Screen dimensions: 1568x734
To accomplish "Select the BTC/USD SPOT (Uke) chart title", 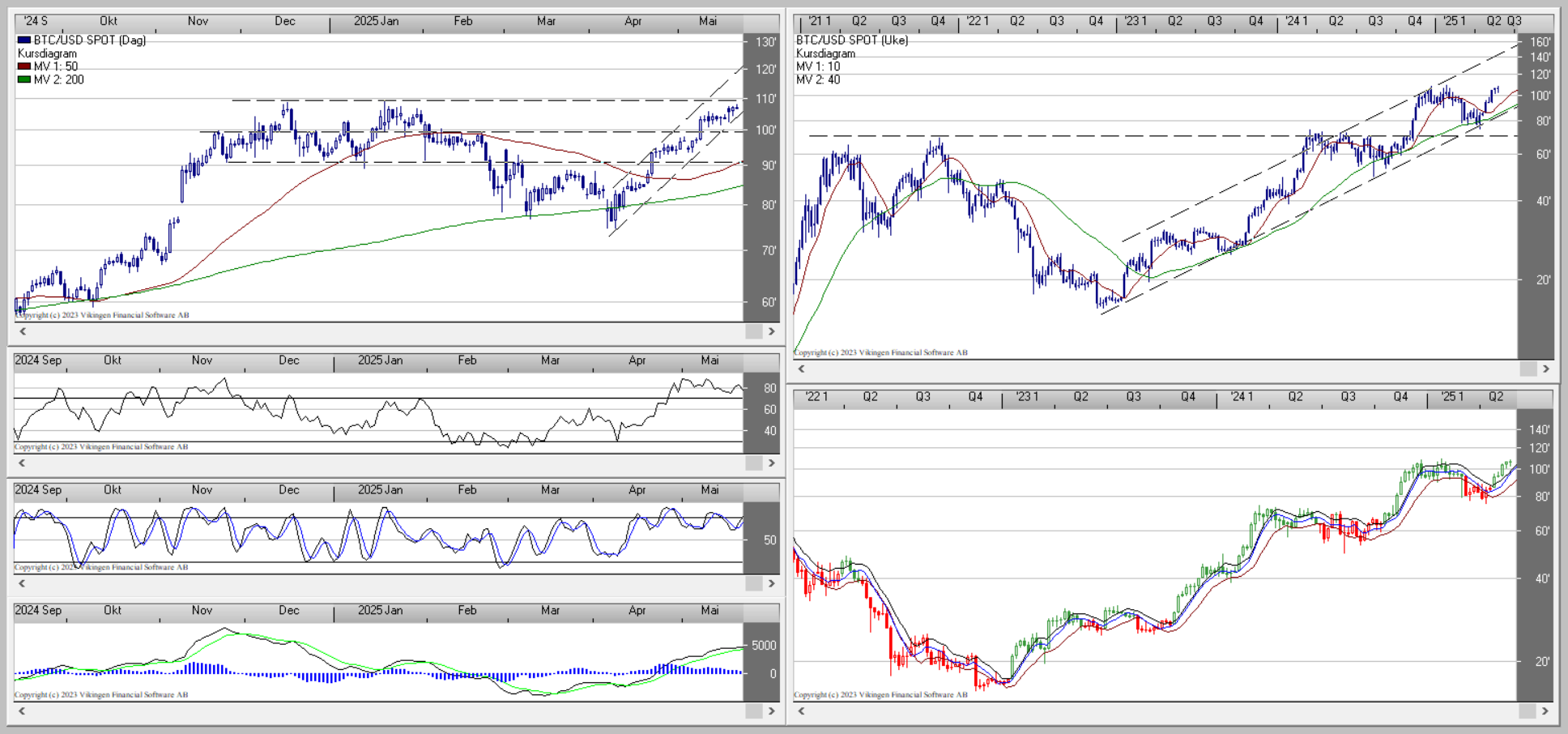I will coord(852,40).
